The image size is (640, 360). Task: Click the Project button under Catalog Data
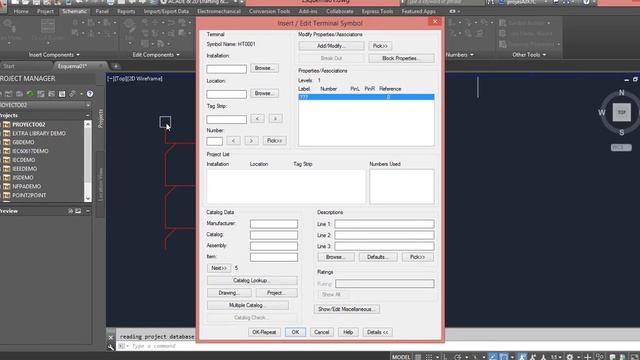(276, 293)
